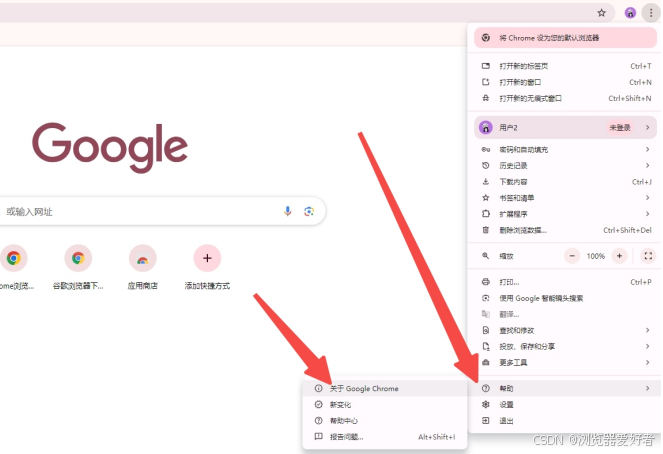
Task: Click the more tools toolbox icon
Action: coord(485,362)
